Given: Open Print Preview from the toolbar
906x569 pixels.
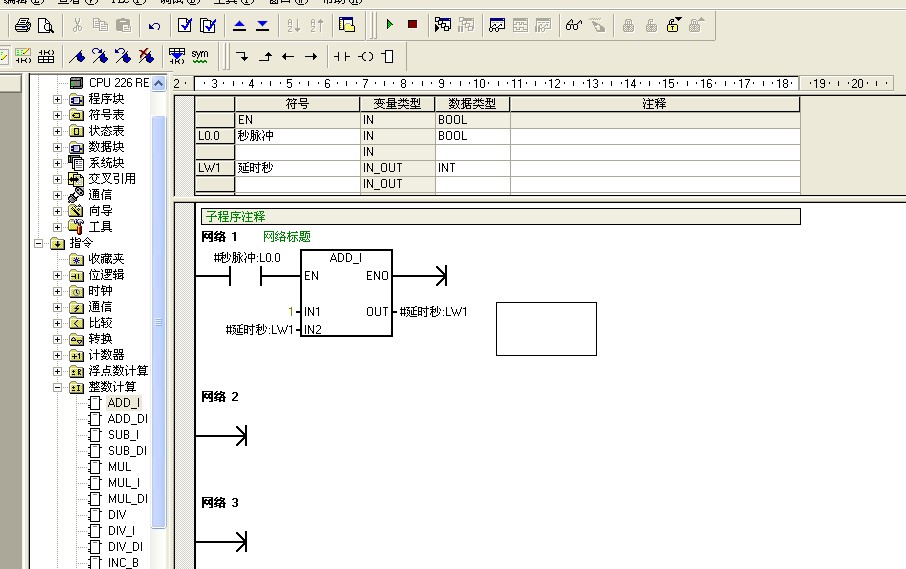Looking at the screenshot, I should point(46,25).
